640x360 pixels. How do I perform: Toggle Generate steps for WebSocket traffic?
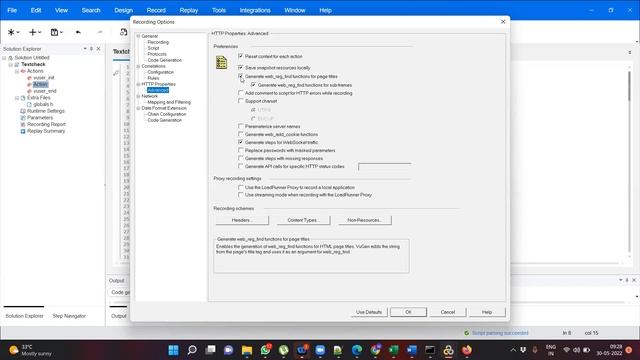(x=240, y=142)
